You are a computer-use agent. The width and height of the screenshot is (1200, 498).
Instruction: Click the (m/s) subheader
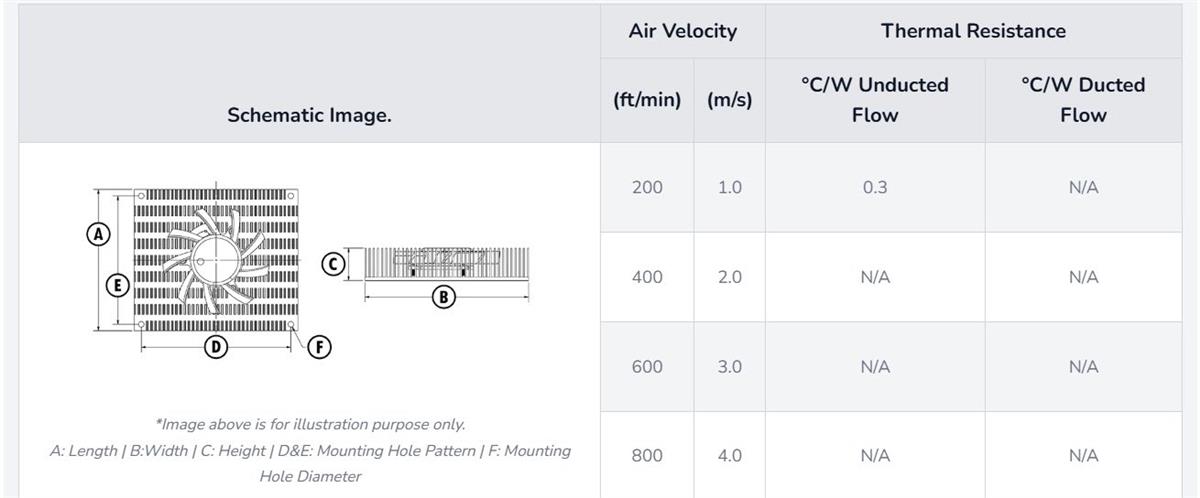(729, 100)
